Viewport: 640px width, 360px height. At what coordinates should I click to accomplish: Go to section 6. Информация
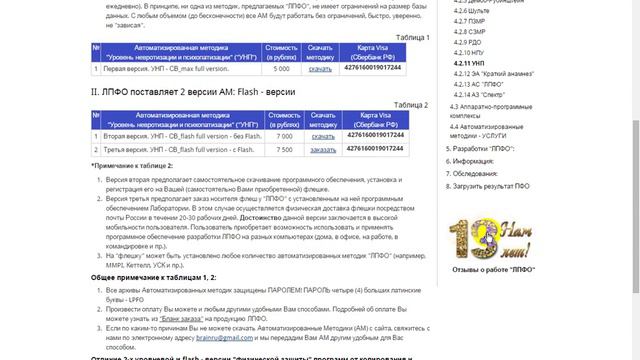coord(470,161)
